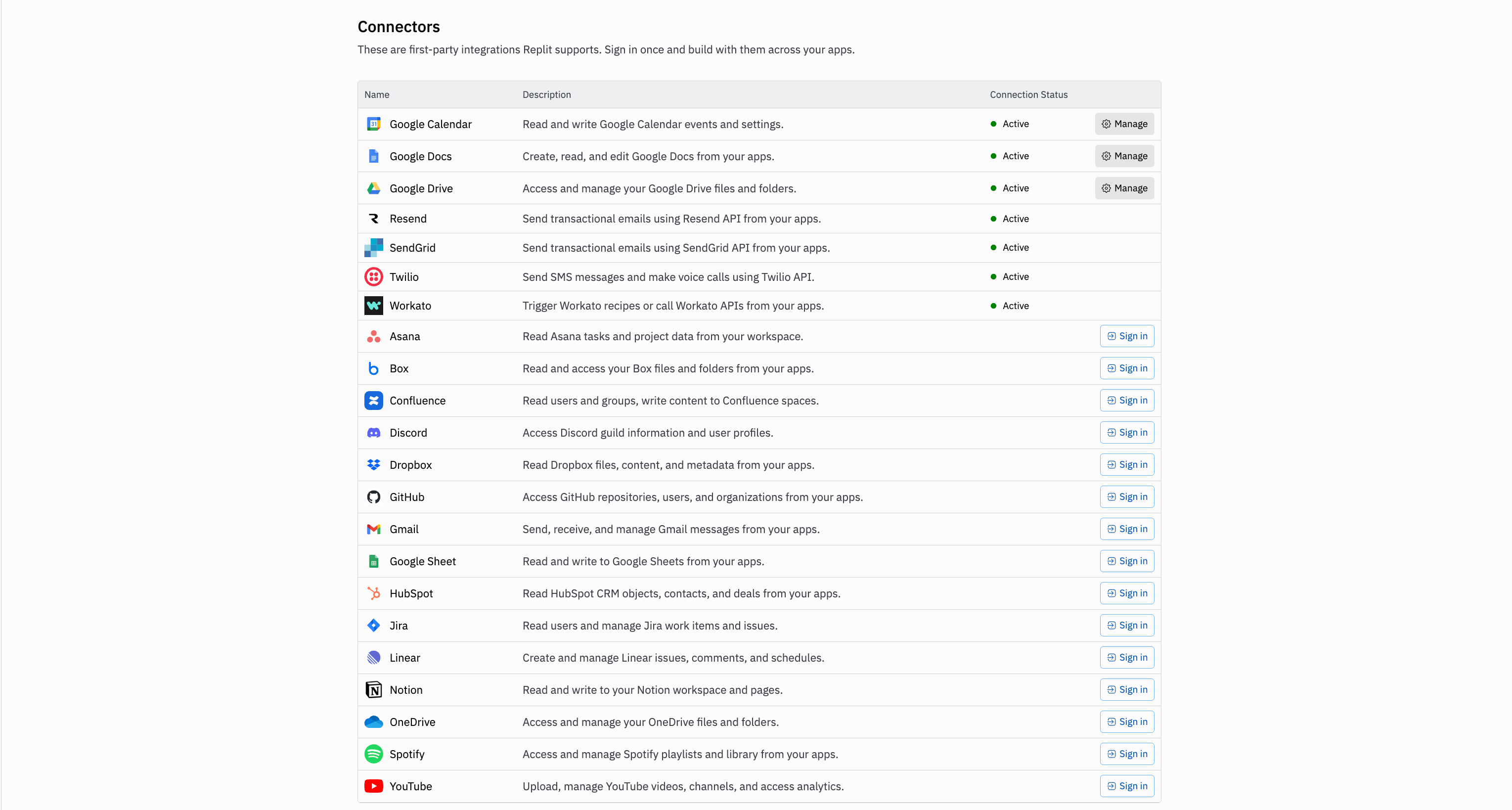1512x810 pixels.
Task: Click the Workato icon
Action: [373, 306]
